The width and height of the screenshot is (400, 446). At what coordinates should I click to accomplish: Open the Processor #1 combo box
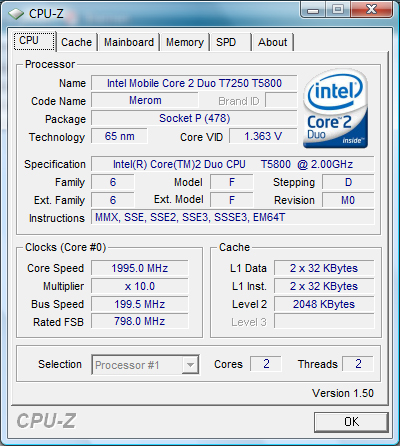tap(145, 365)
